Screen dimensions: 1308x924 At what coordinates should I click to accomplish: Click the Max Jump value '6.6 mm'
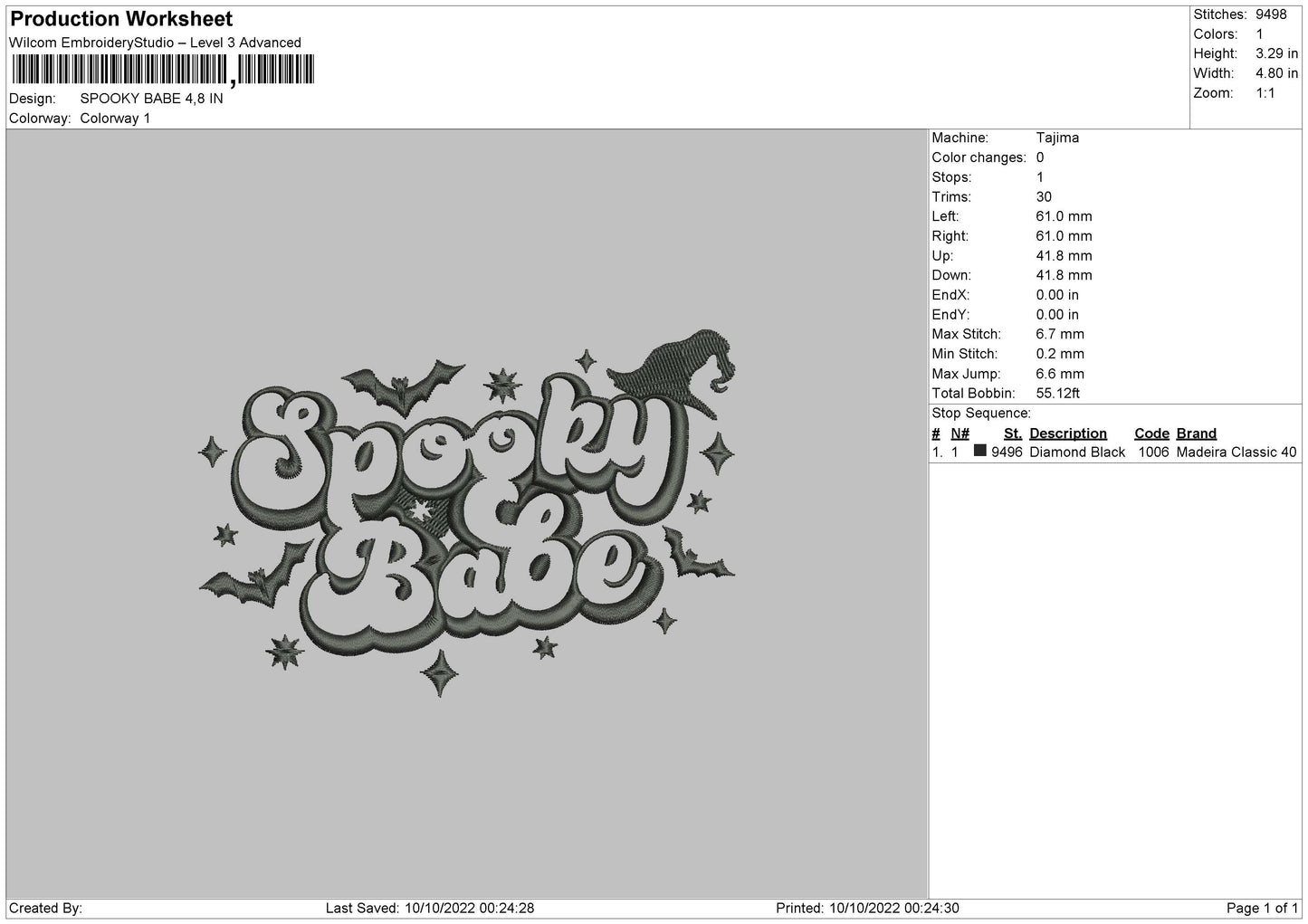click(1060, 374)
